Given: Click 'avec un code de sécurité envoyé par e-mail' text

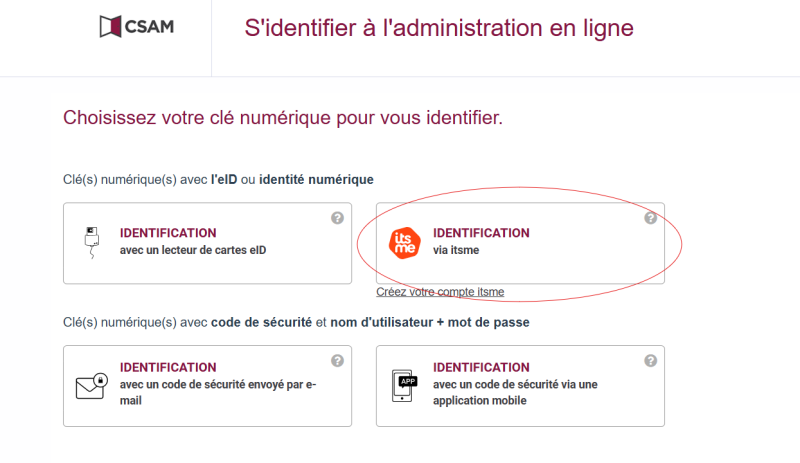Looking at the screenshot, I should click(218, 393).
